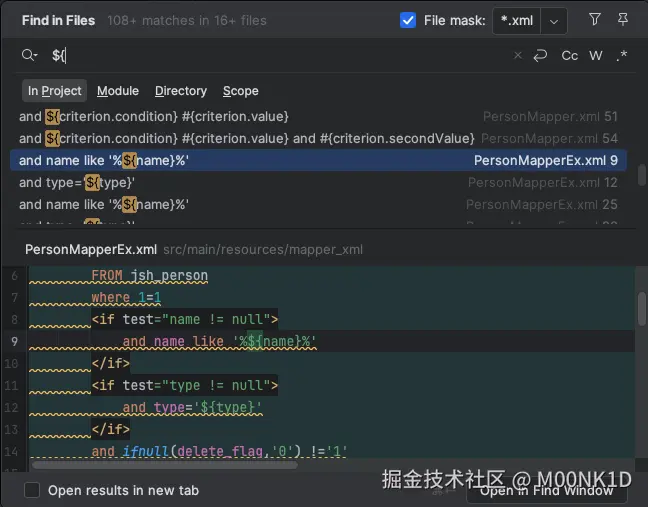The image size is (648, 507).
Task: Click code line FROM jsh_person
Action: [x=150, y=276]
